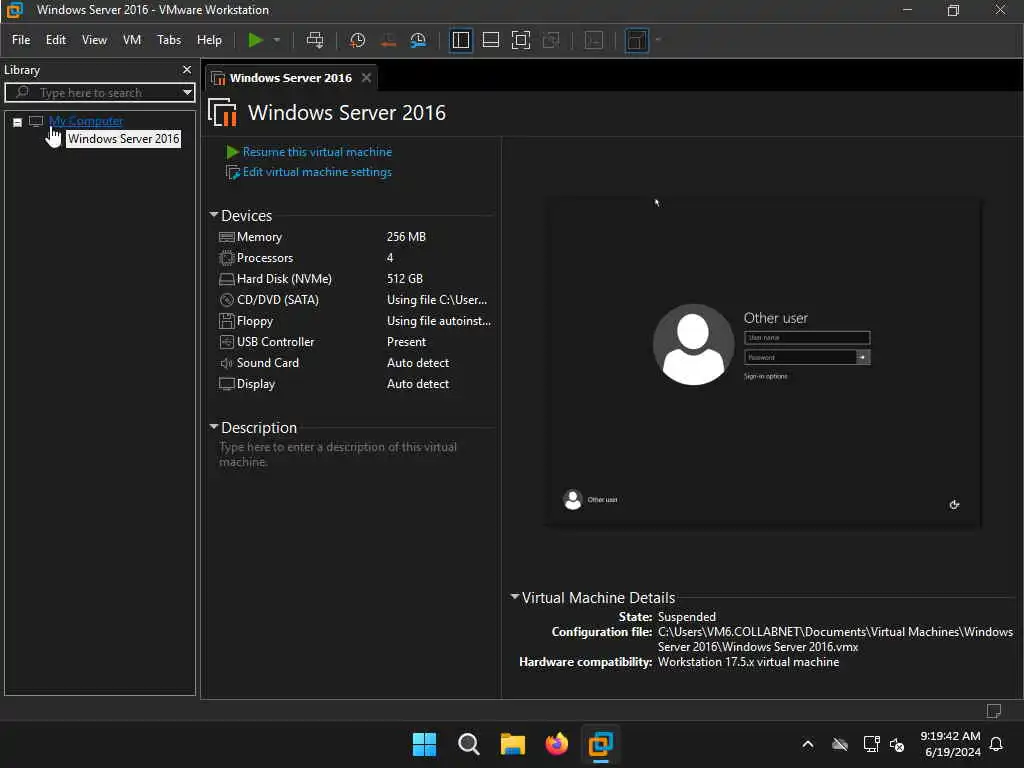Click the green Power On play button
The image size is (1024, 768).
tap(255, 40)
